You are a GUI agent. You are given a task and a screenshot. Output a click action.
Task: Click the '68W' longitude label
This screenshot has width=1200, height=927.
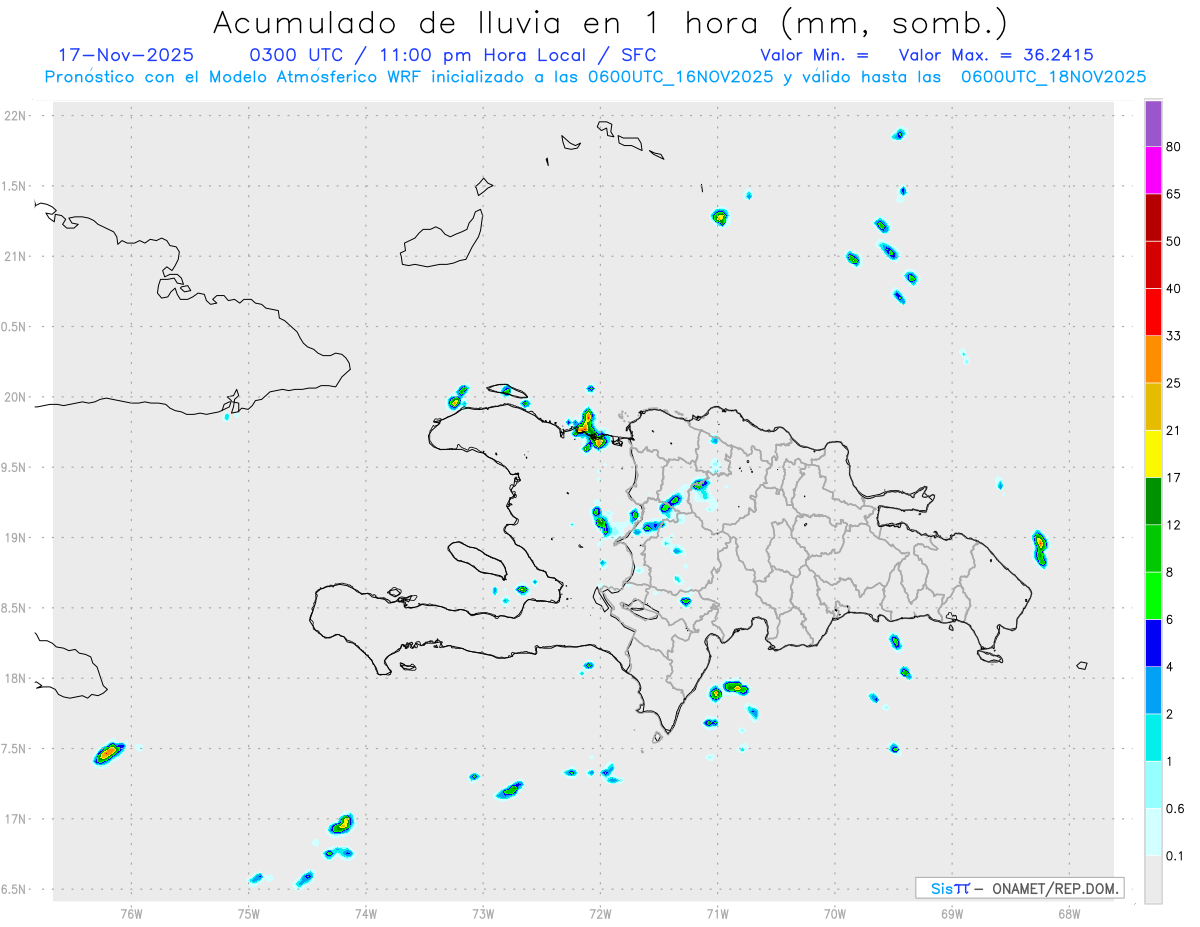pyautogui.click(x=1069, y=913)
